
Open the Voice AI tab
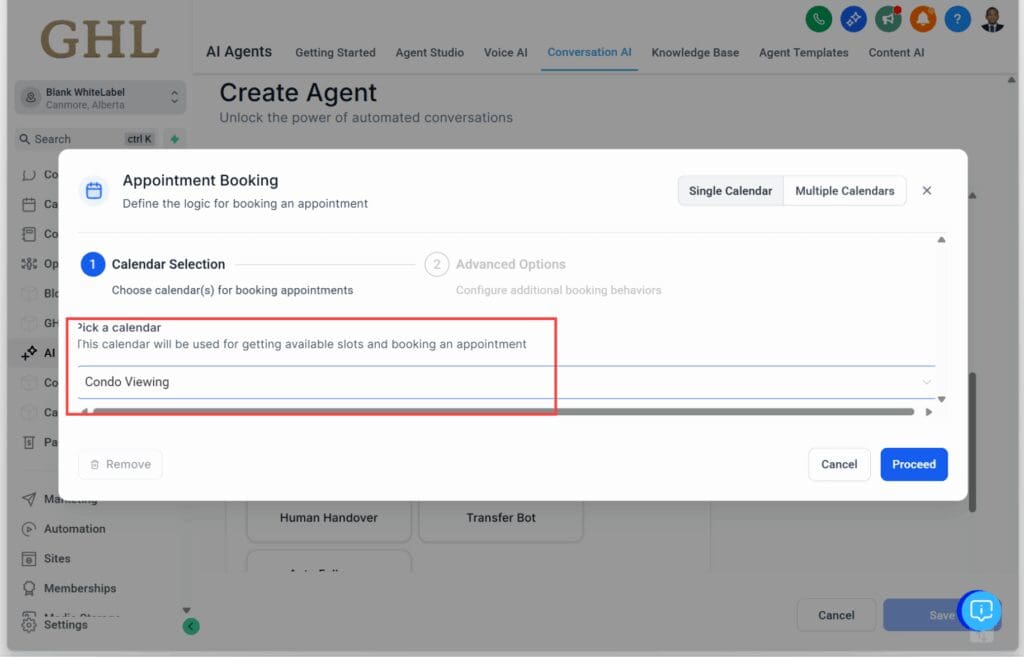[x=505, y=52]
